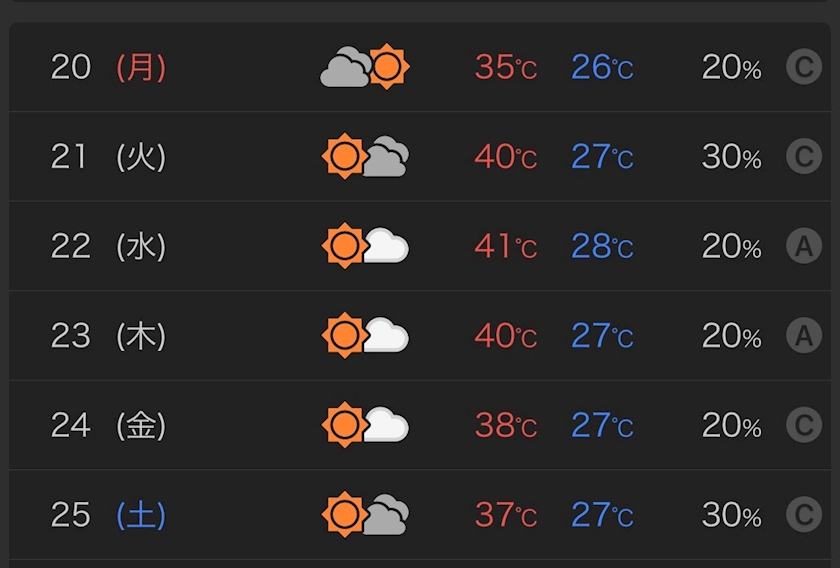Screen dimensions: 840x568
Task: Click the weather icon for Friday 24
Action: pyautogui.click(x=365, y=424)
